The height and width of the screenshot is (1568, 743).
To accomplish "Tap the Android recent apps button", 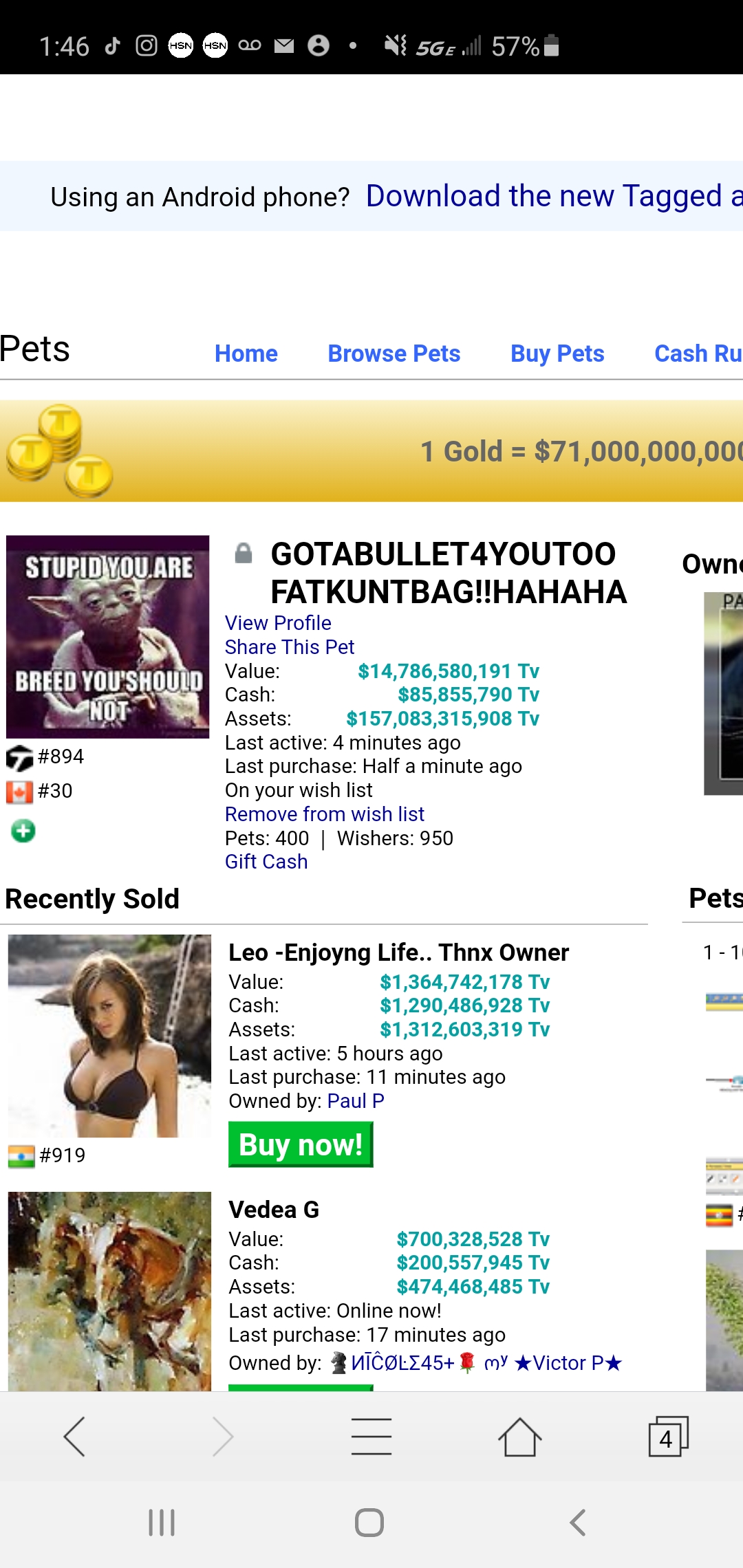I will point(162,1523).
